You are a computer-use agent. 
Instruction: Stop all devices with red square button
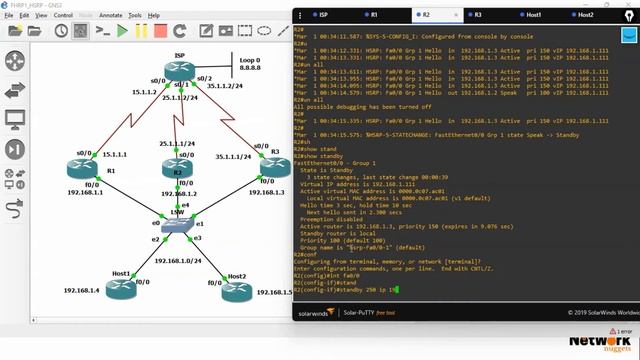(160, 31)
